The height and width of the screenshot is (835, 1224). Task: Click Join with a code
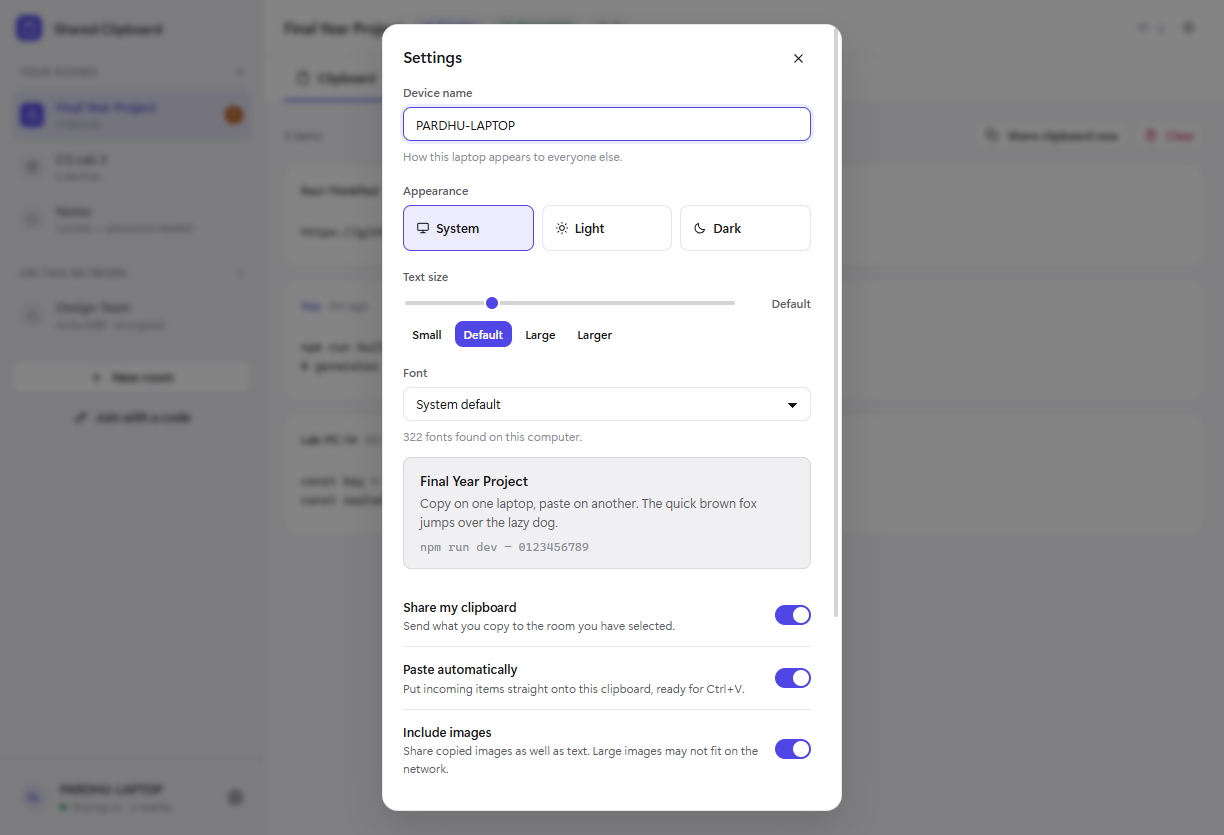pyautogui.click(x=132, y=417)
